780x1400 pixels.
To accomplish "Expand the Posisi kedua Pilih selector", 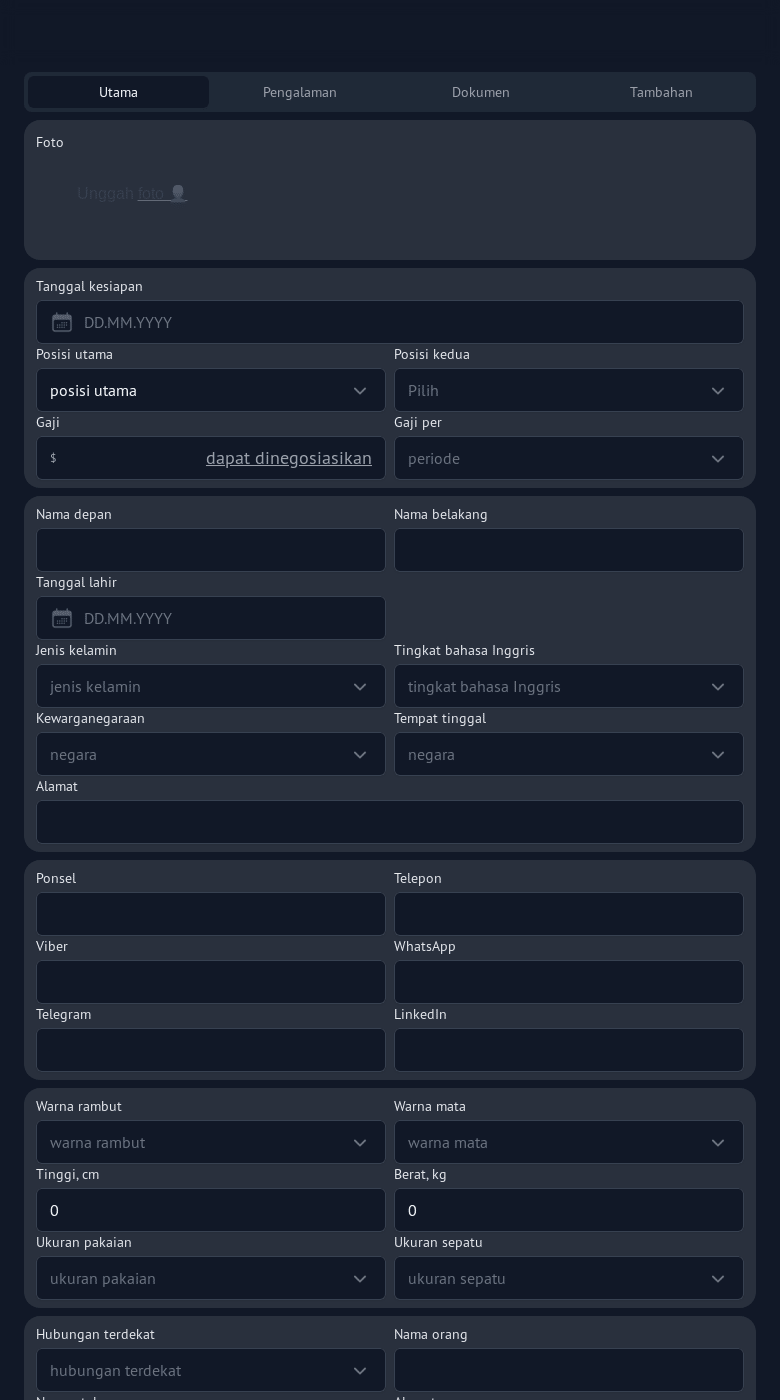I will (568, 390).
